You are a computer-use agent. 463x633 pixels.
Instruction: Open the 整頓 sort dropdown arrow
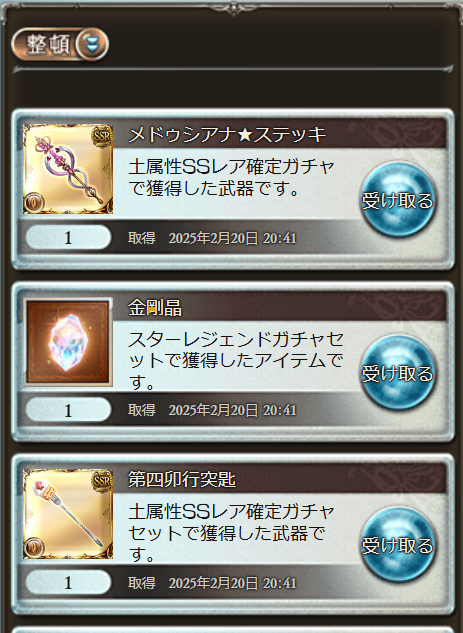point(92,44)
